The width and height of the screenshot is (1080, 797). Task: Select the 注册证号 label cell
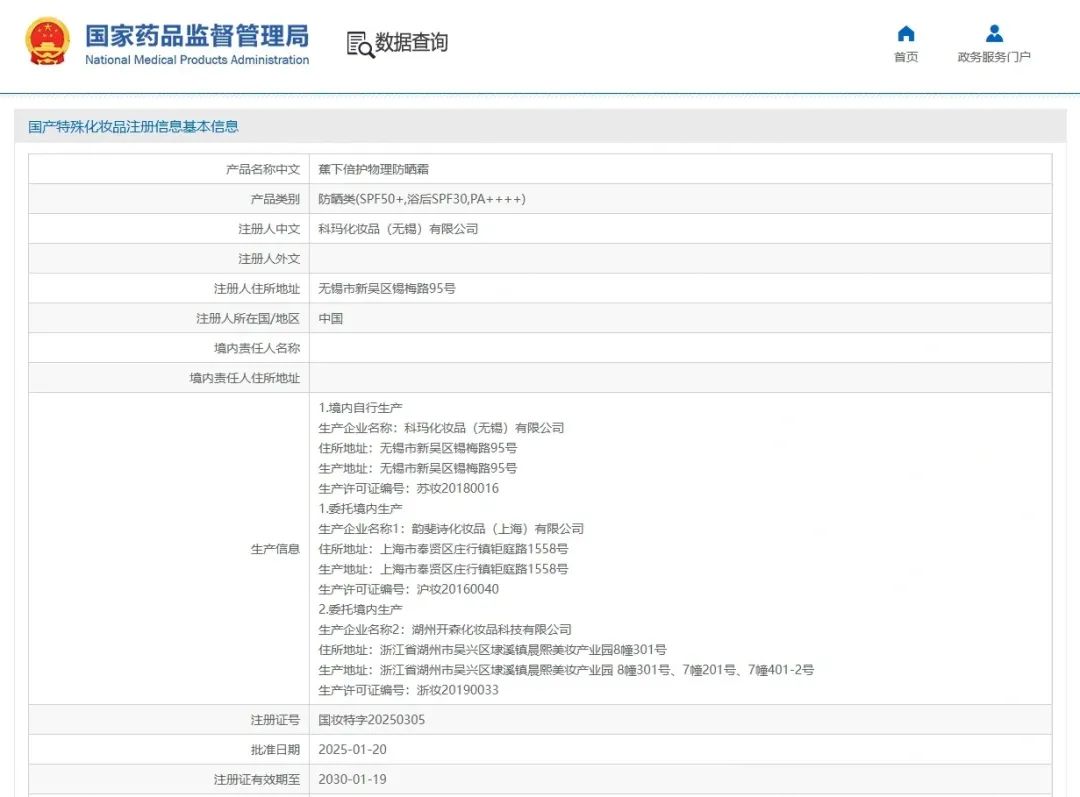coord(169,720)
